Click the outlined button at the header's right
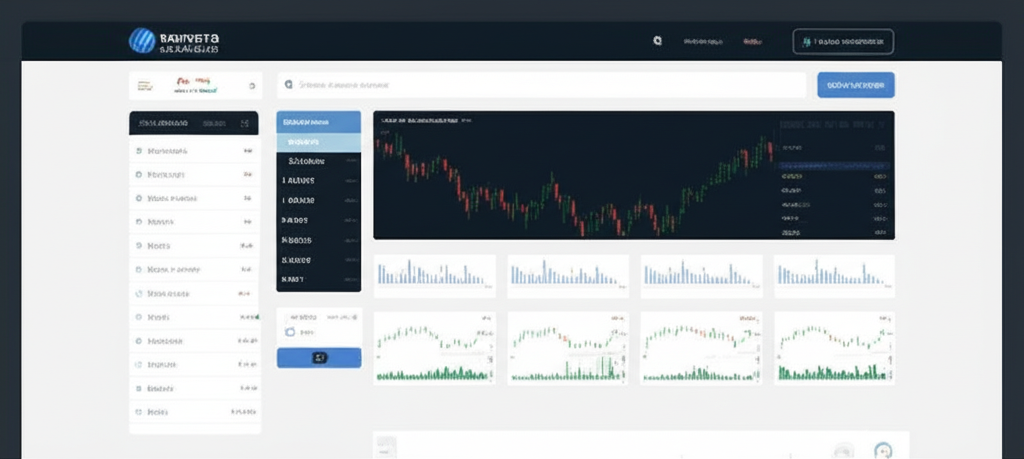 point(843,42)
